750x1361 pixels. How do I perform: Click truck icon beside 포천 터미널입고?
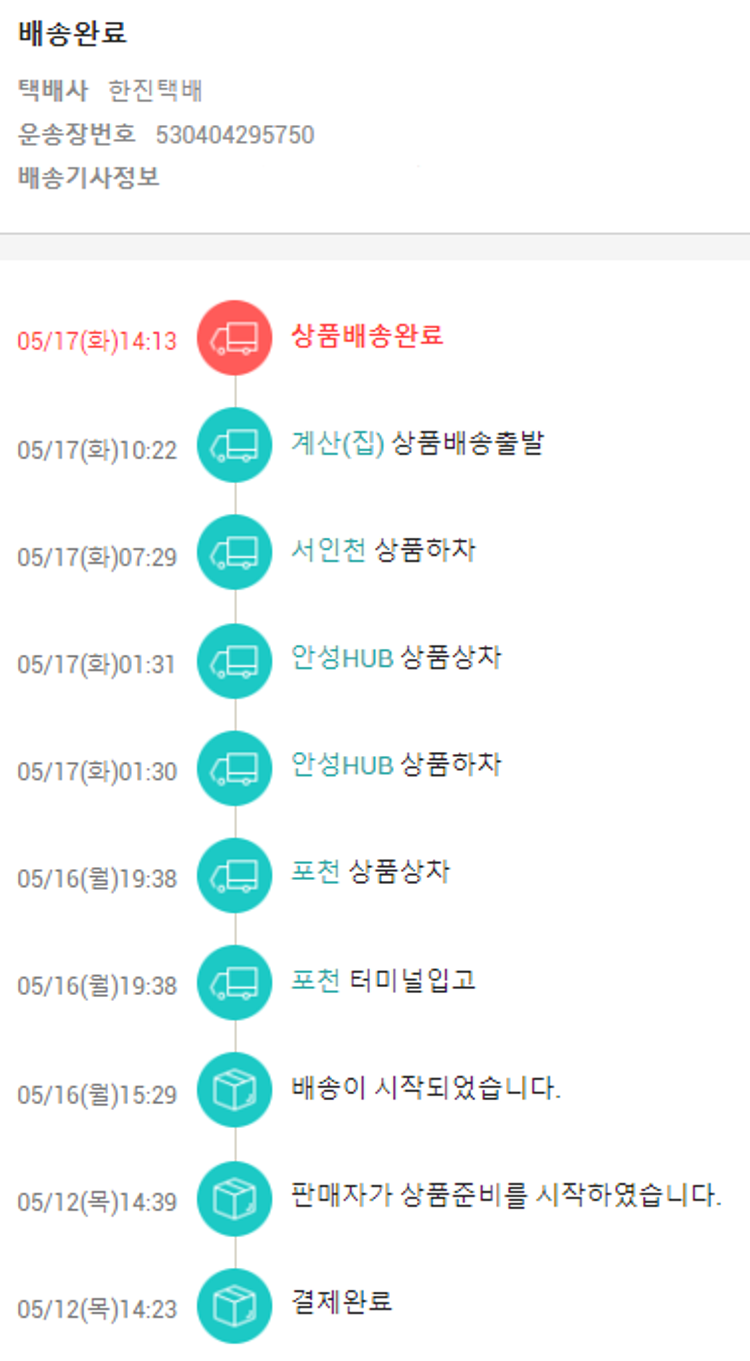click(x=235, y=981)
